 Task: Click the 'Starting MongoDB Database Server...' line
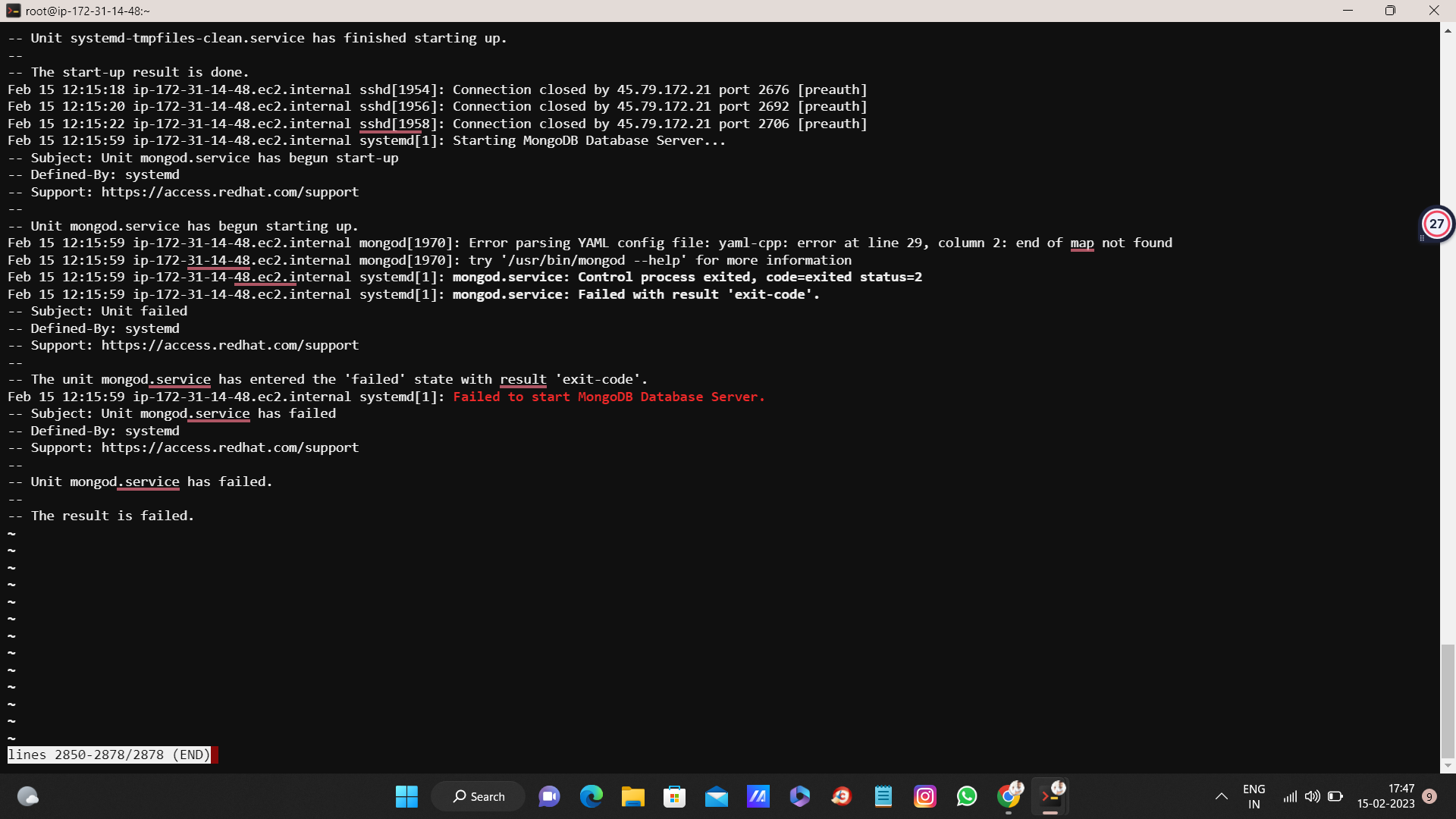[x=367, y=140]
